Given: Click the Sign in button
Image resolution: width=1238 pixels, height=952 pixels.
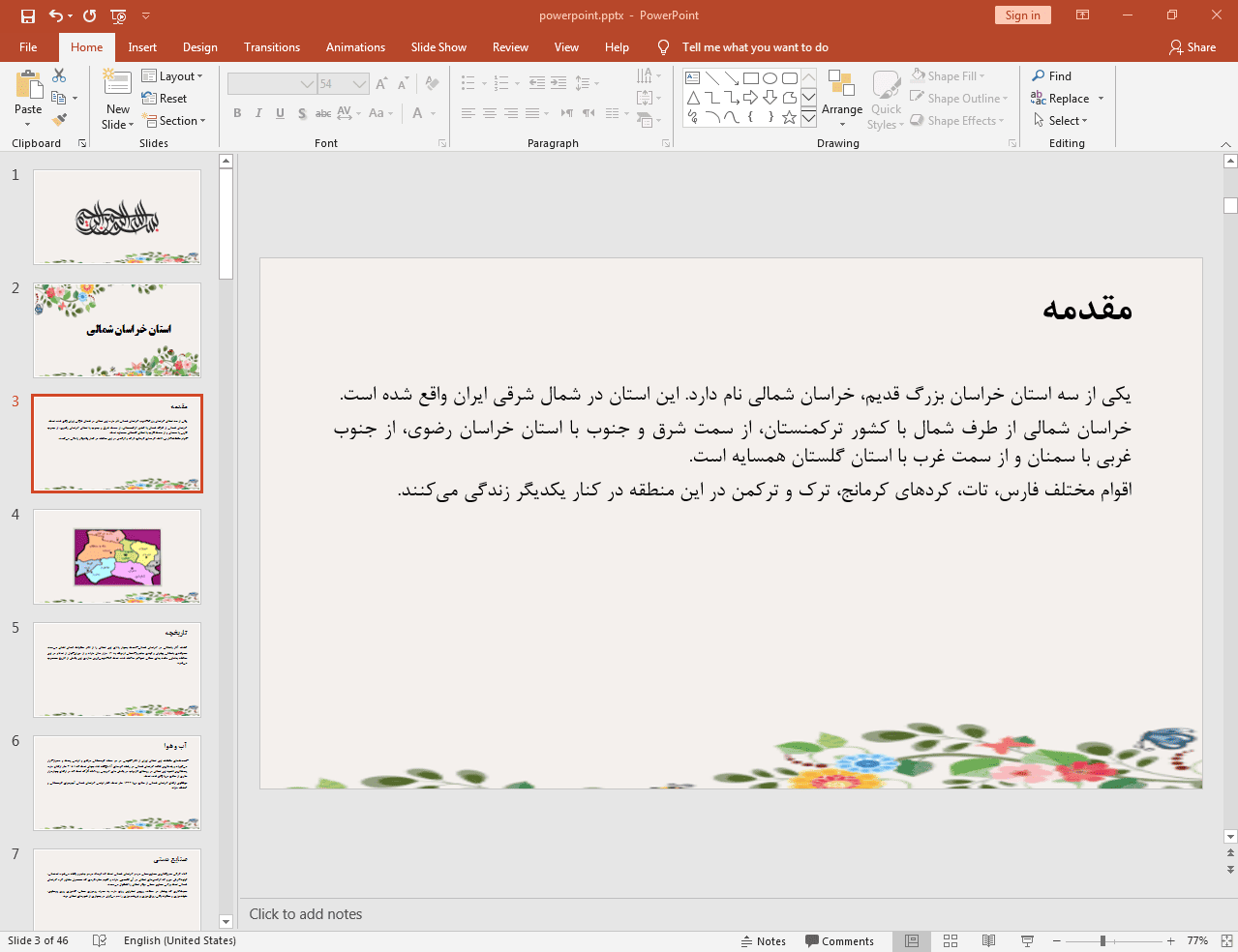Looking at the screenshot, I should (1022, 15).
